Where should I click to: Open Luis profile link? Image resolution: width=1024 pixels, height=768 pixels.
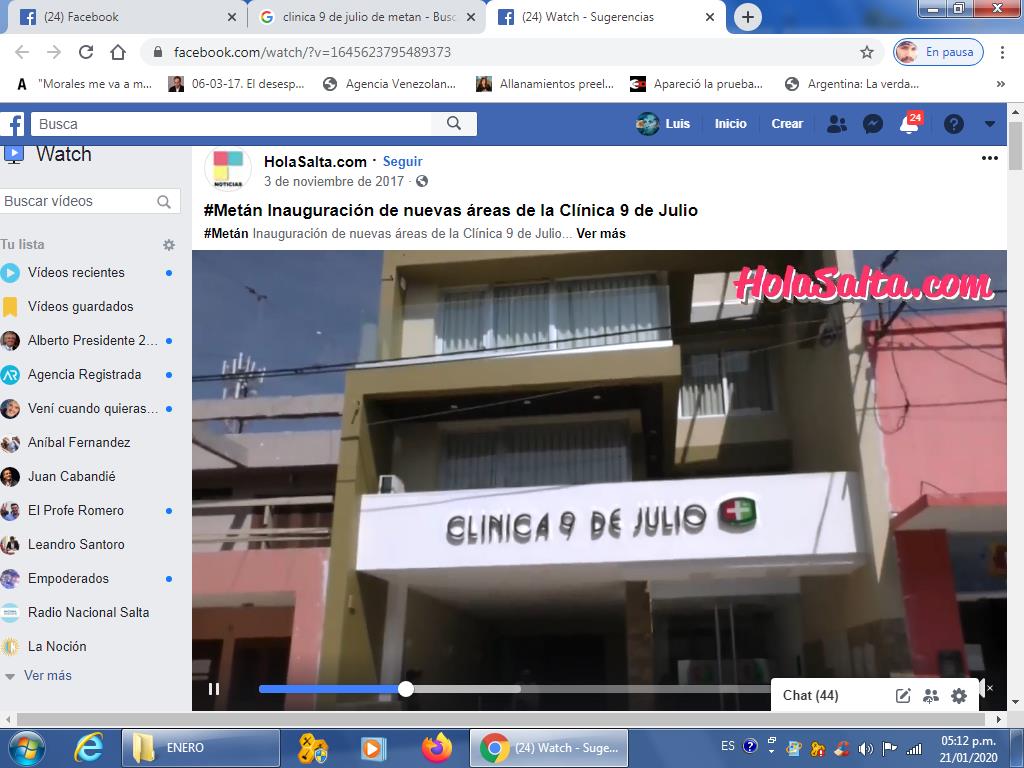tap(663, 123)
